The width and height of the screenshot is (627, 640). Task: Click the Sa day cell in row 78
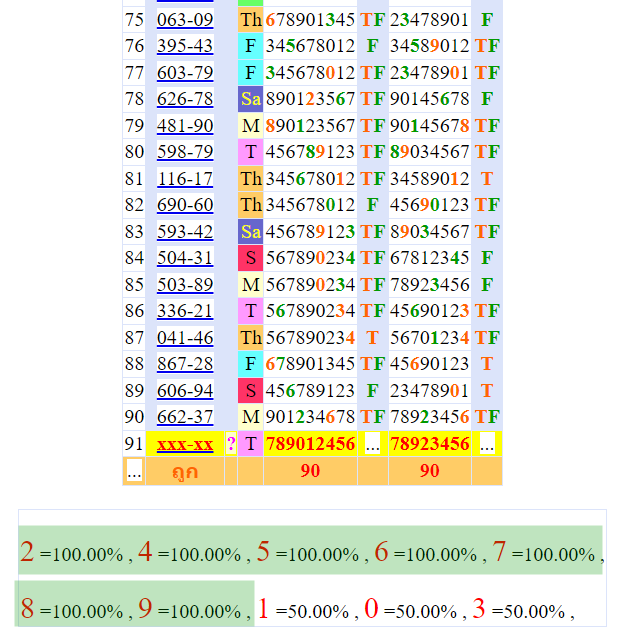(251, 99)
